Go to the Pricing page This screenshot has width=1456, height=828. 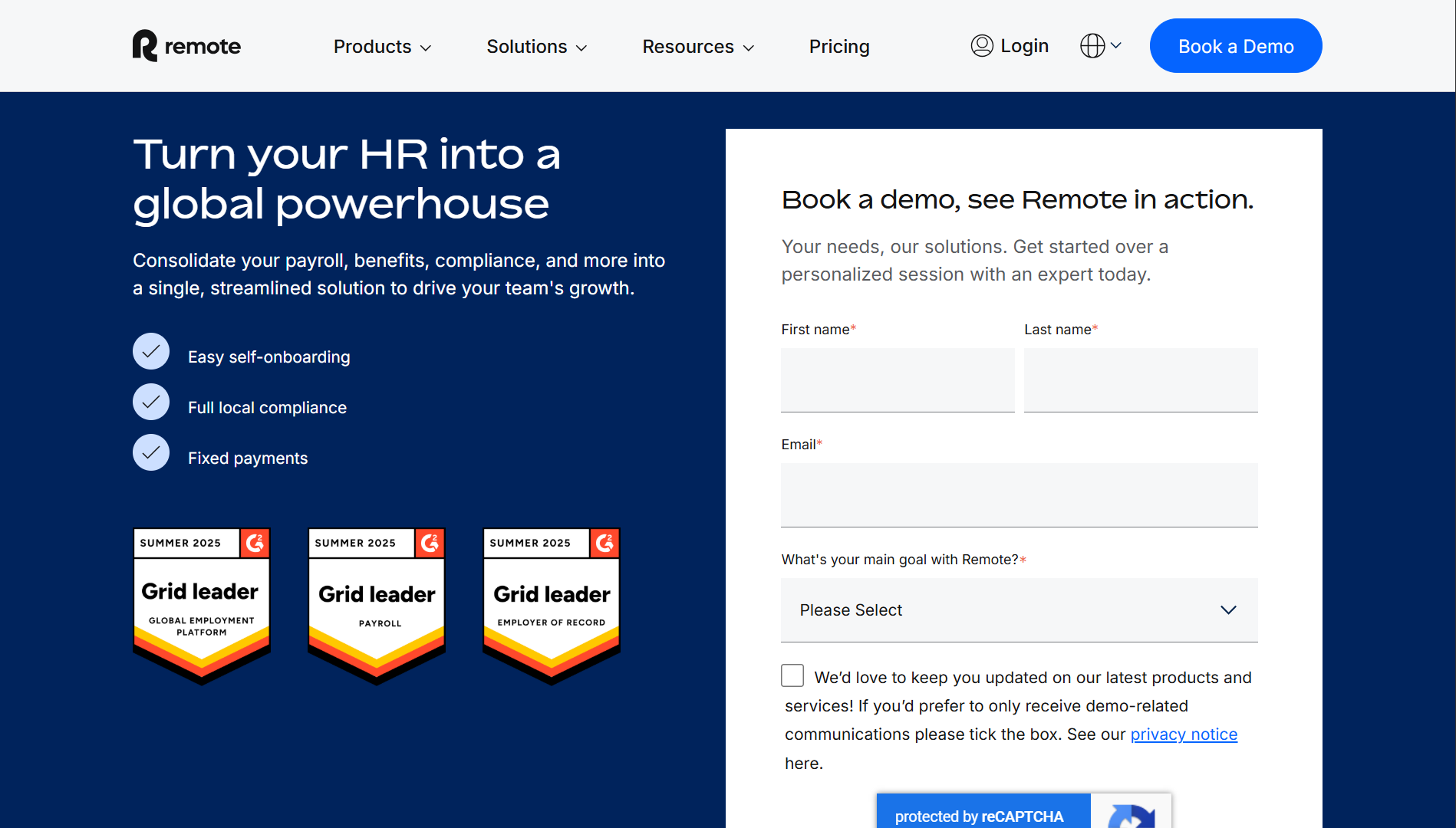(x=839, y=47)
